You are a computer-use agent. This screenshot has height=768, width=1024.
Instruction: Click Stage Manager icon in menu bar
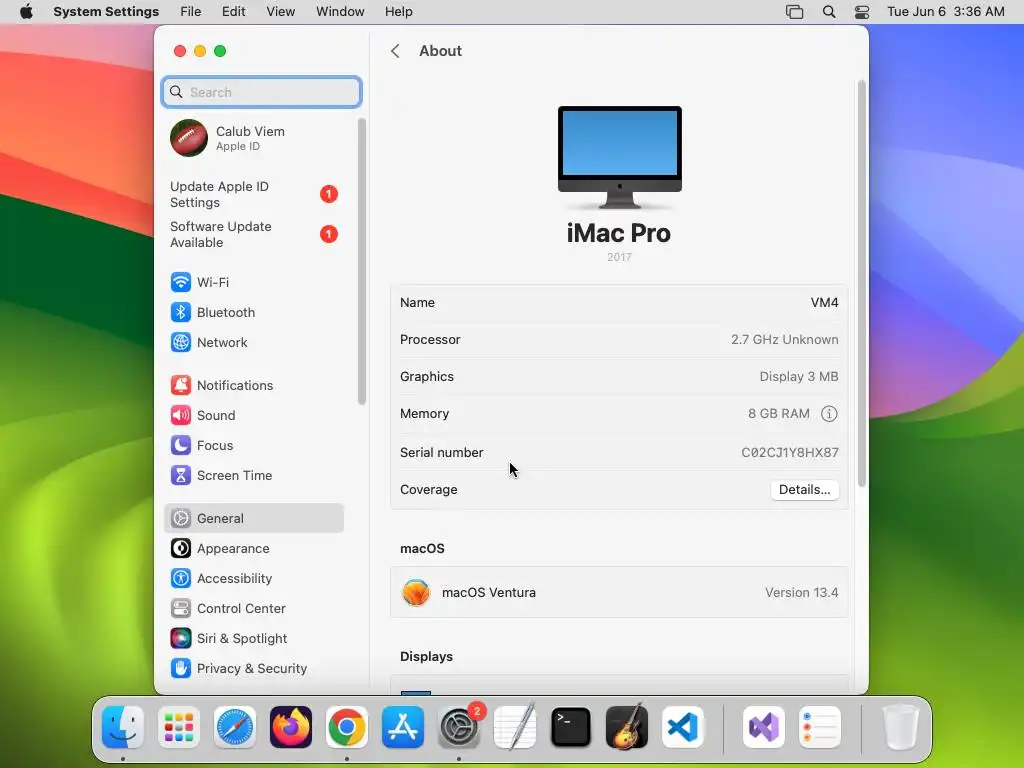[794, 12]
